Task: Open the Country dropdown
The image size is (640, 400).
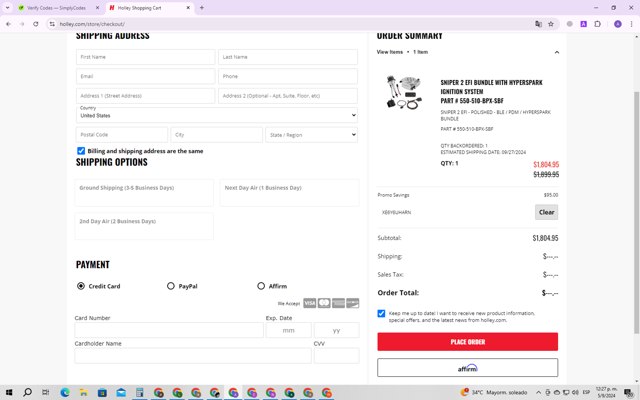Action: [x=217, y=115]
